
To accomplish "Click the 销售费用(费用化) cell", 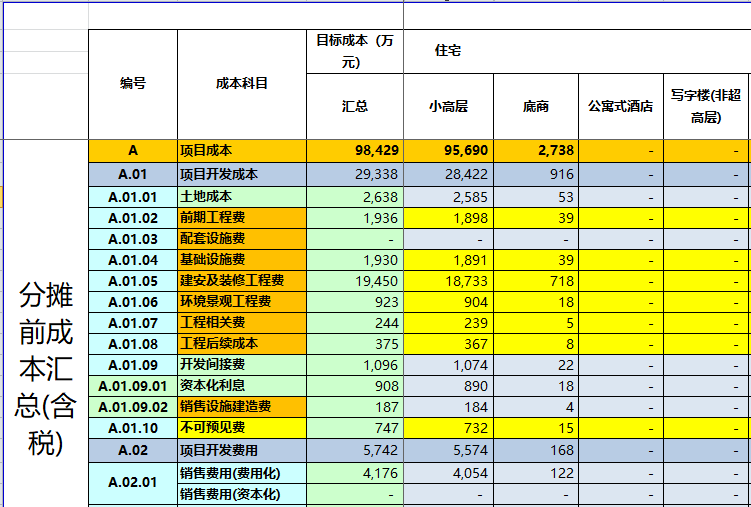I will pyautogui.click(x=241, y=472).
